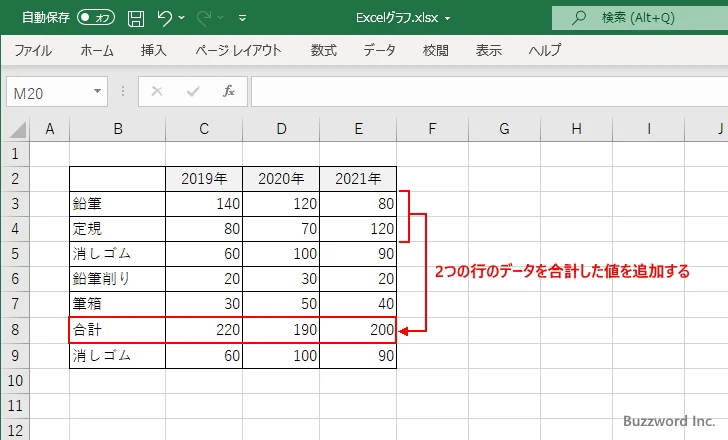Click the formula bar Enter checkmark icon
The height and width of the screenshot is (440, 728).
point(192,91)
